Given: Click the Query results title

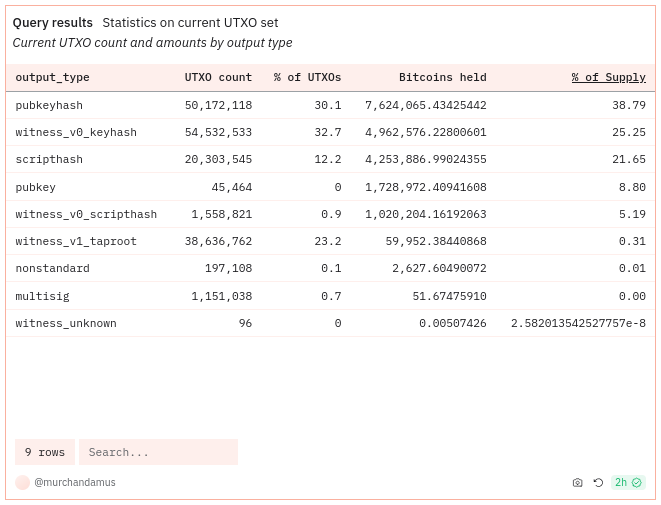Looking at the screenshot, I should click(x=52, y=22).
